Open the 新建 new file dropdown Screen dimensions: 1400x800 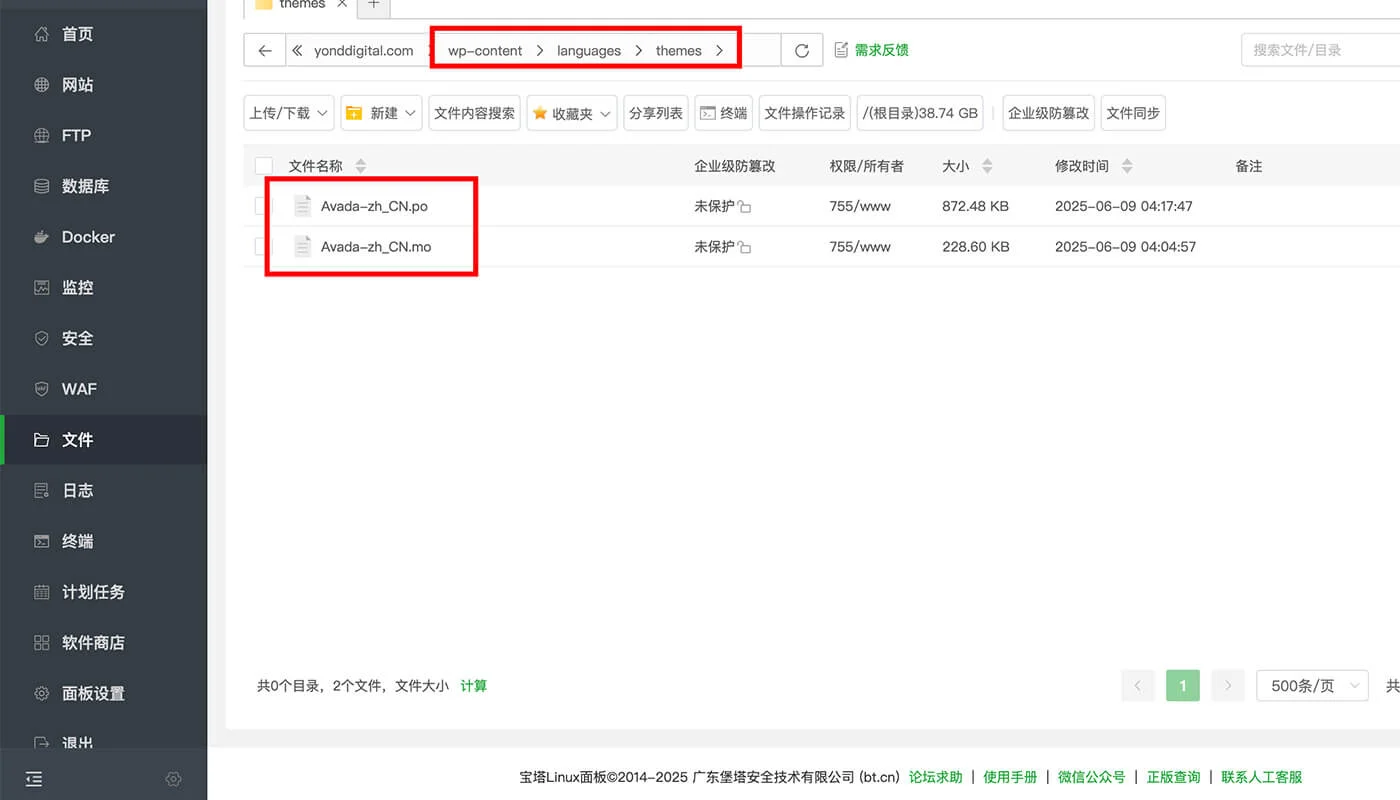pyautogui.click(x=381, y=113)
